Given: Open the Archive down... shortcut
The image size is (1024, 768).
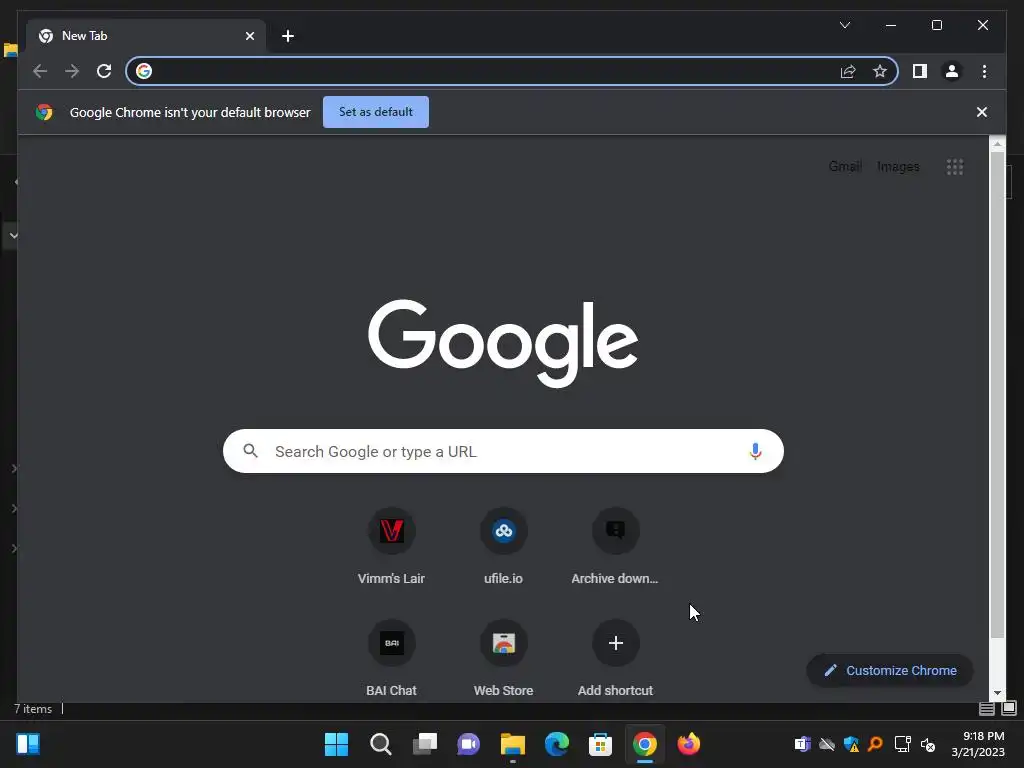Looking at the screenshot, I should 615,546.
